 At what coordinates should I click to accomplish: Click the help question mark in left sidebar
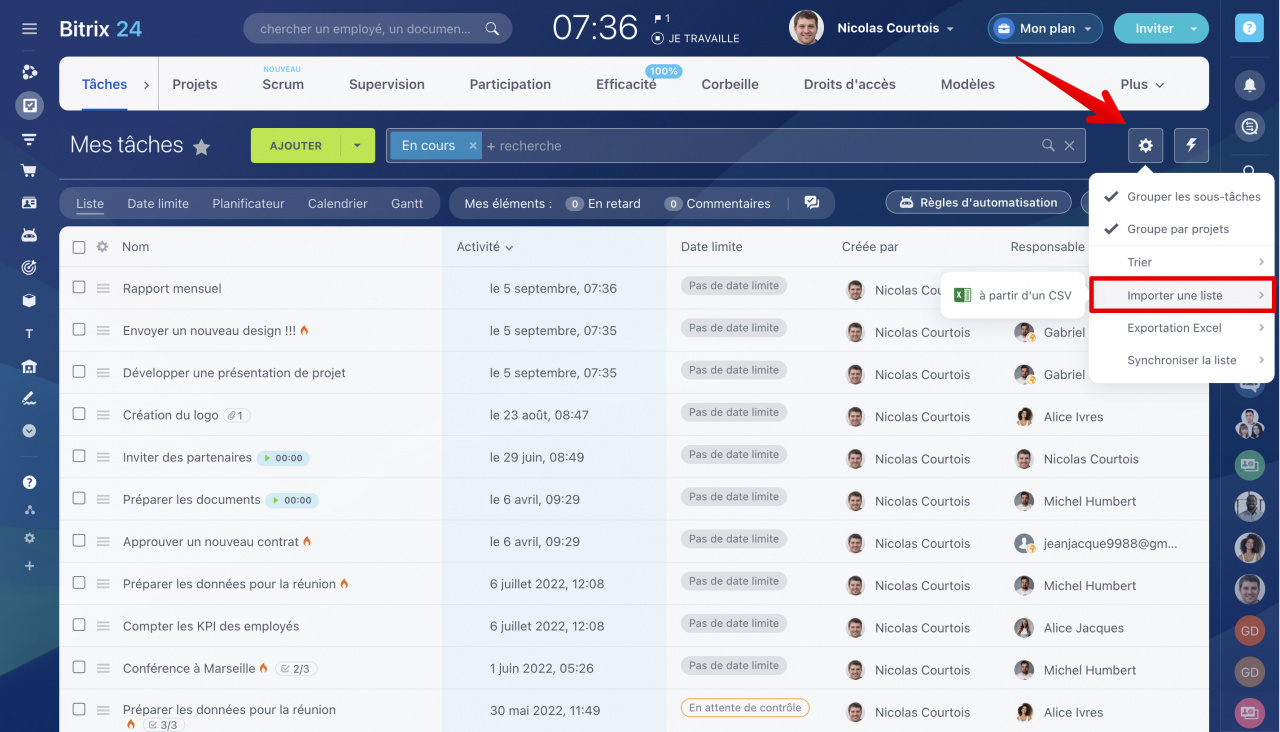click(x=29, y=482)
